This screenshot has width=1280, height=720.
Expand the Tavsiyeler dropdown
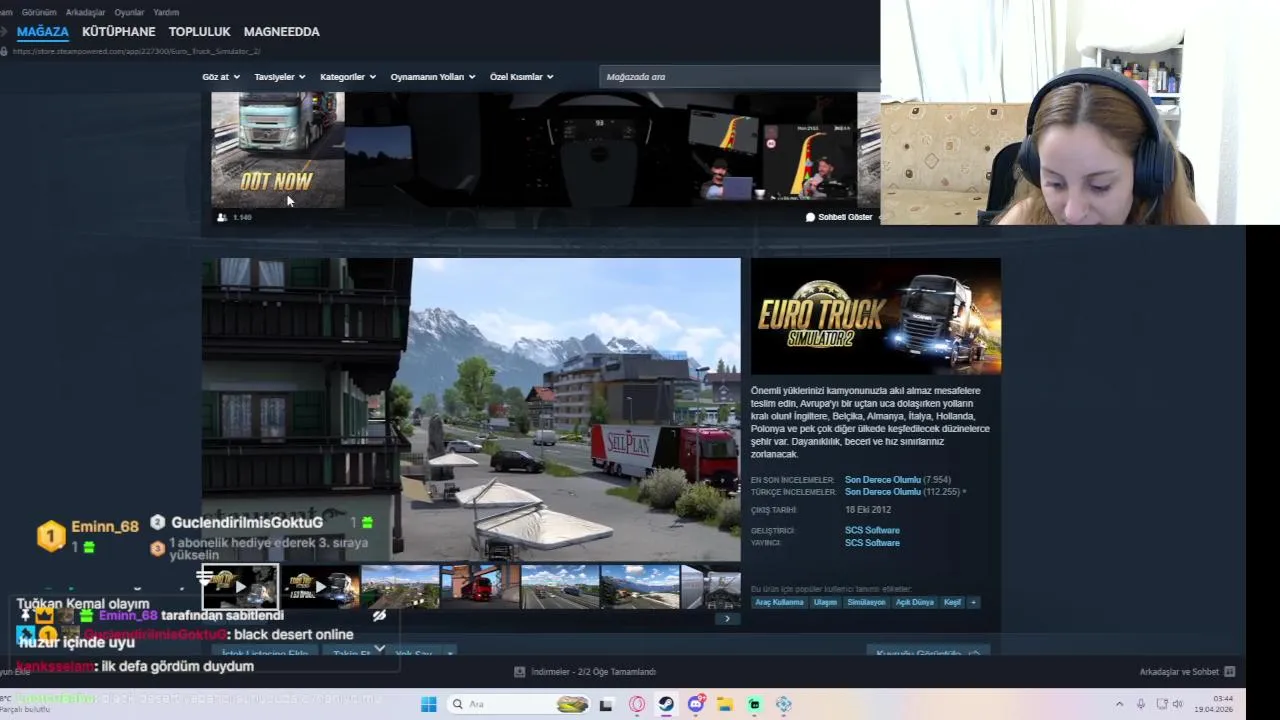click(279, 77)
